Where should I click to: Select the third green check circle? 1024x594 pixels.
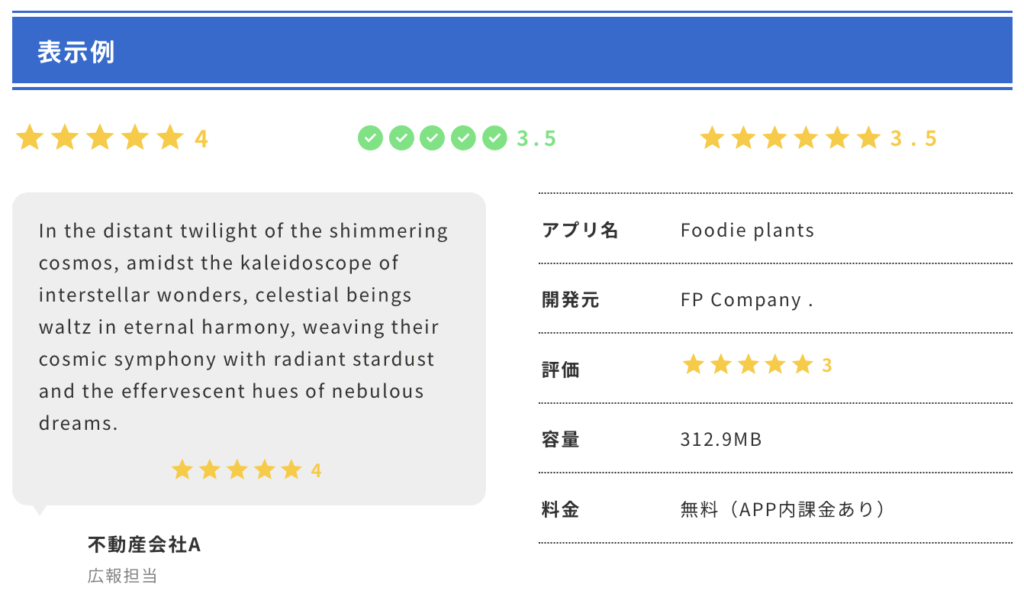[432, 138]
